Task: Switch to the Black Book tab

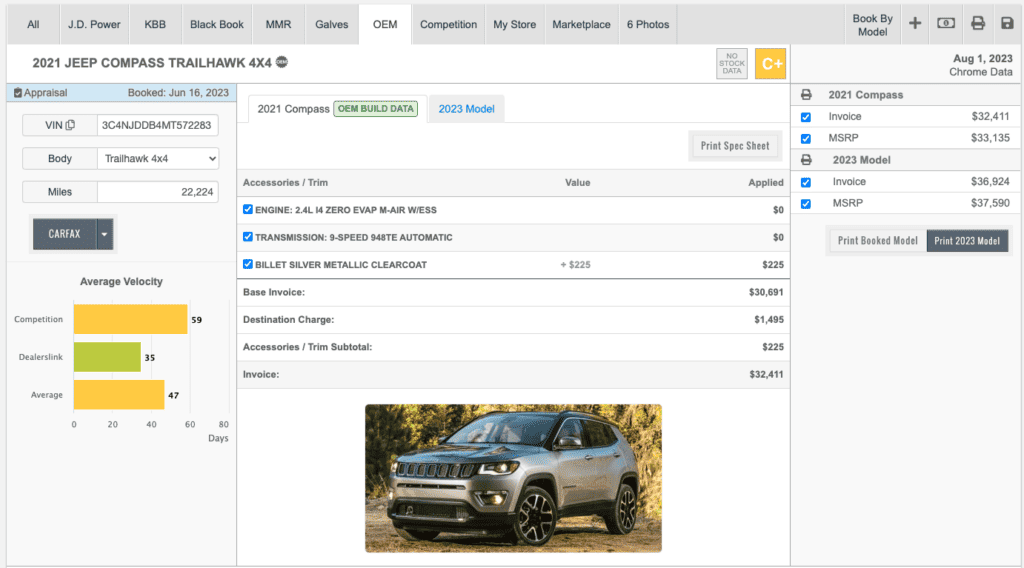Action: point(217,24)
